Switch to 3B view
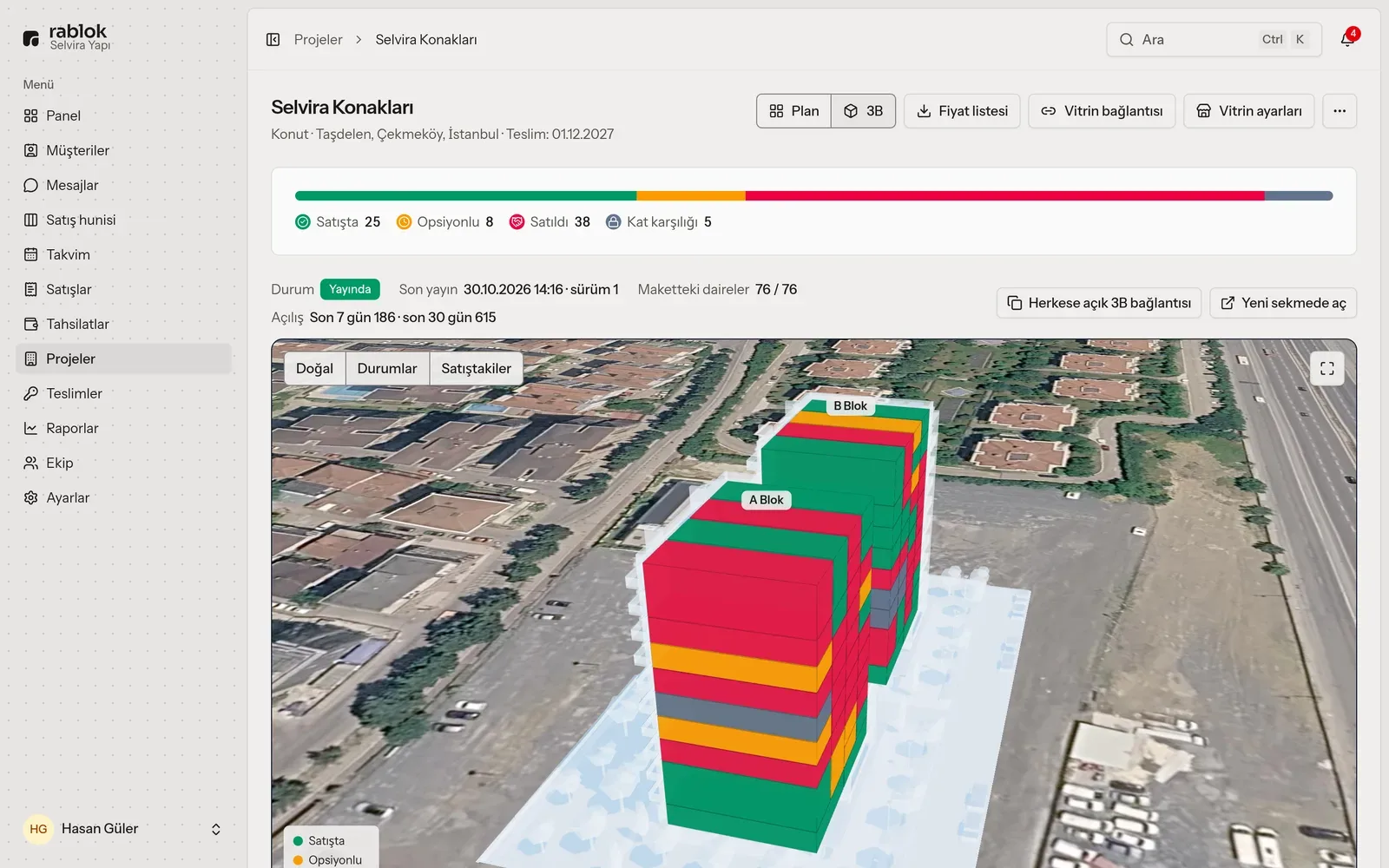 coord(863,111)
